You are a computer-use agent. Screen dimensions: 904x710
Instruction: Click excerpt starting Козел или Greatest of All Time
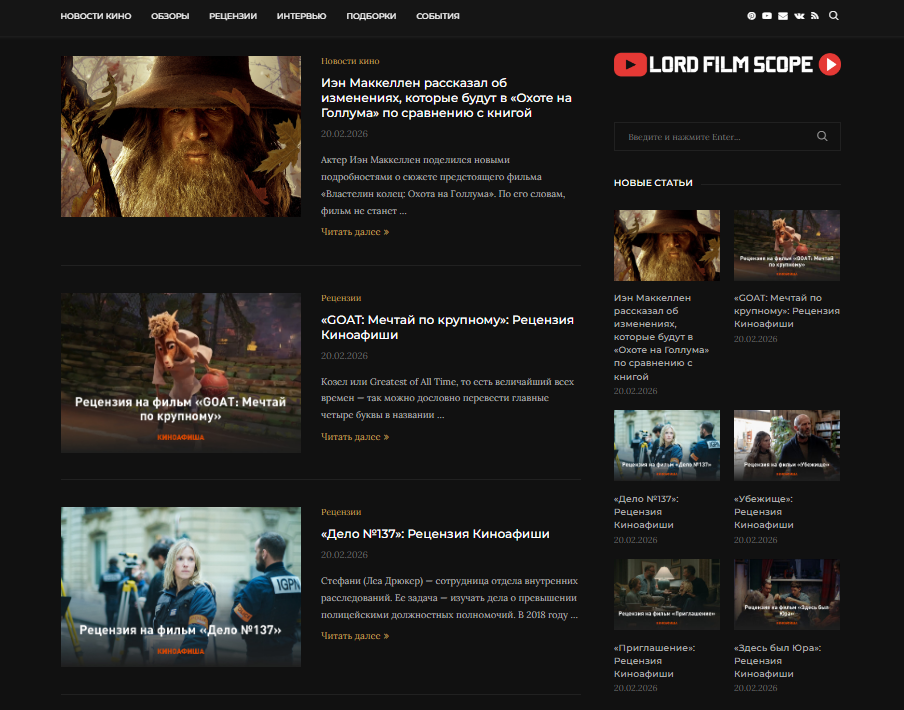click(x=447, y=398)
